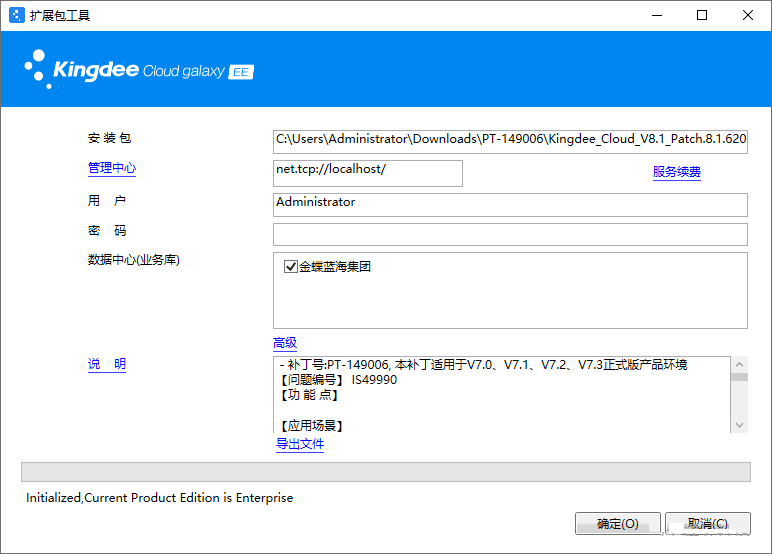Click the extension tool title bar icon
Screen dimensions: 772x554
click(16, 15)
